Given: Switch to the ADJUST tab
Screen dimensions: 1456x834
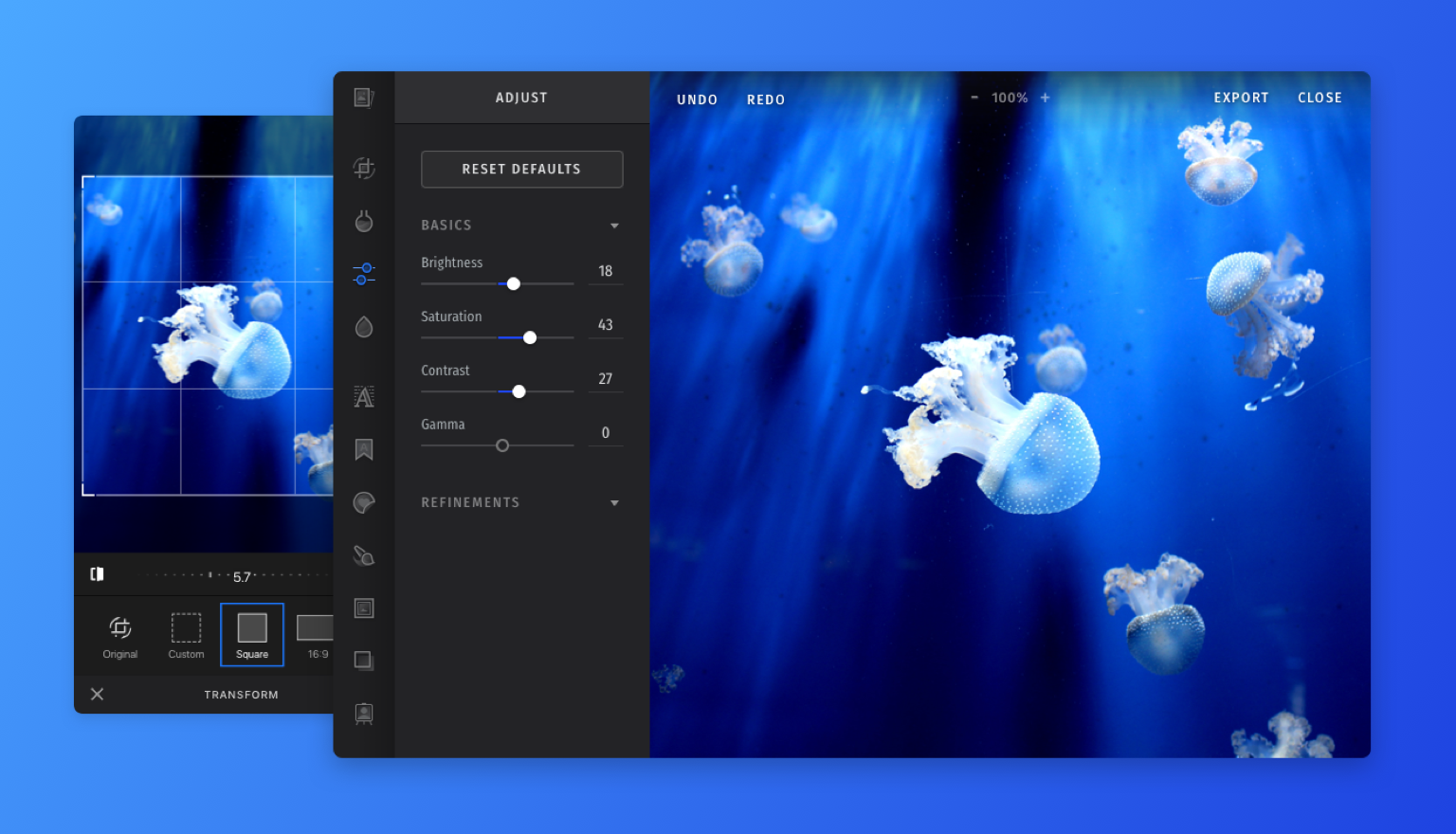Looking at the screenshot, I should click(520, 97).
